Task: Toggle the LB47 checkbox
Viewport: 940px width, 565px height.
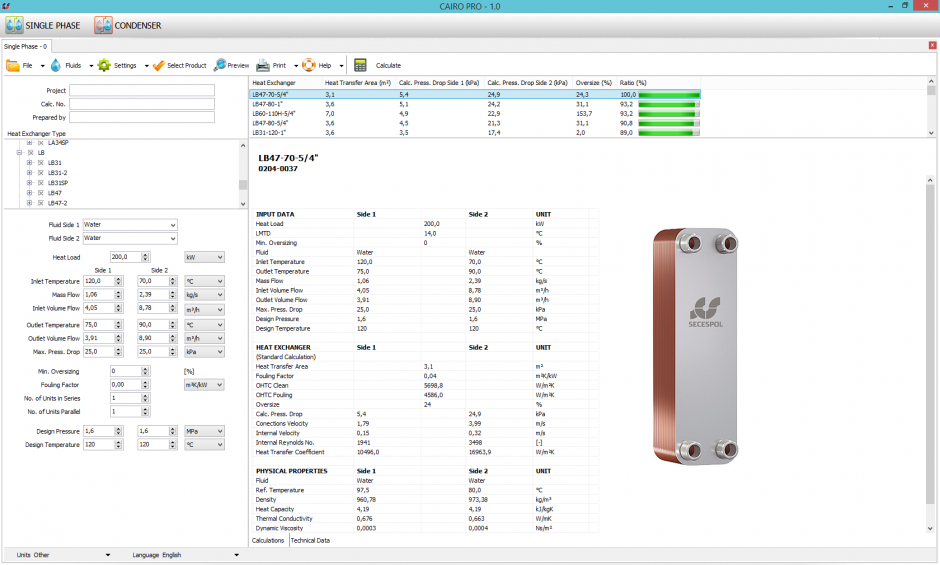Action: 41,193
